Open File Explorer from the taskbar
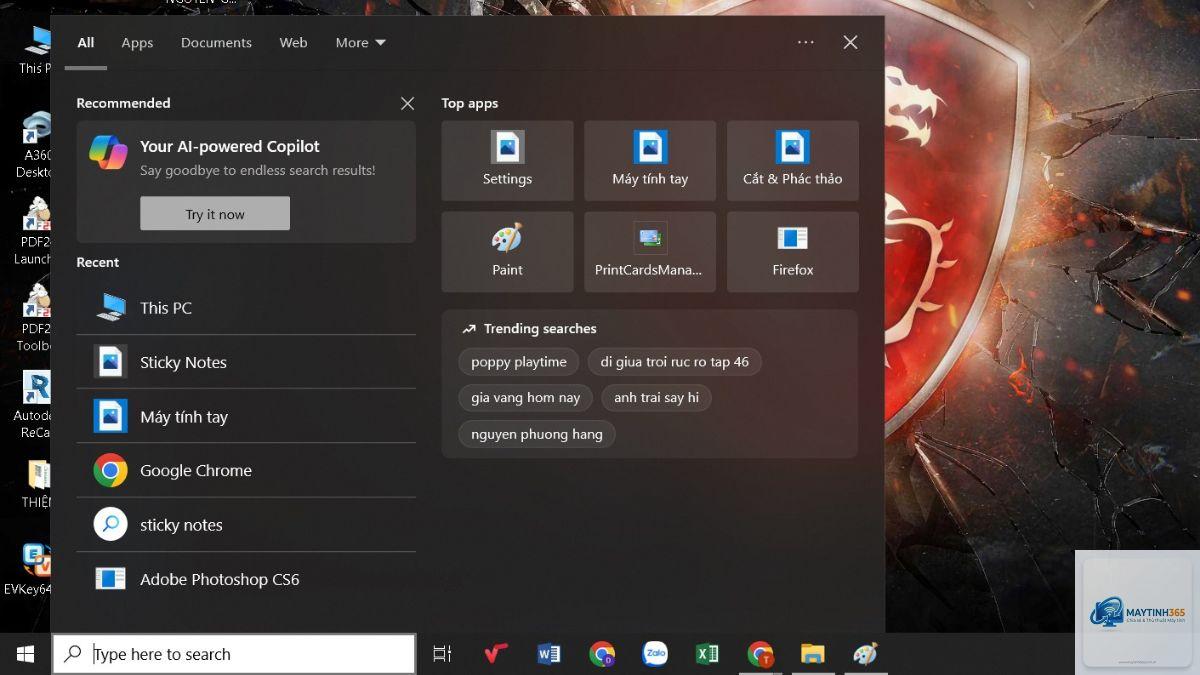Viewport: 1200px width, 675px height. click(813, 654)
